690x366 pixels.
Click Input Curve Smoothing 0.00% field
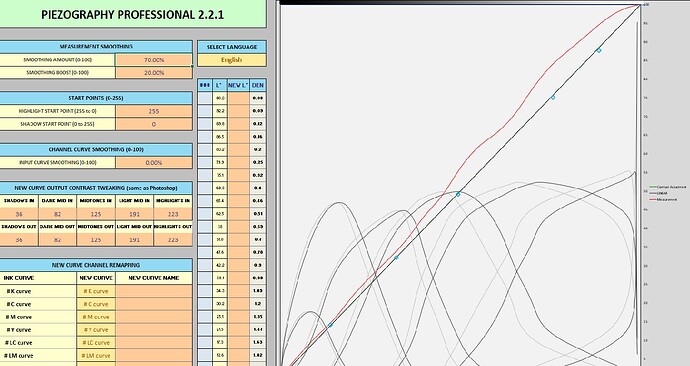154,162
